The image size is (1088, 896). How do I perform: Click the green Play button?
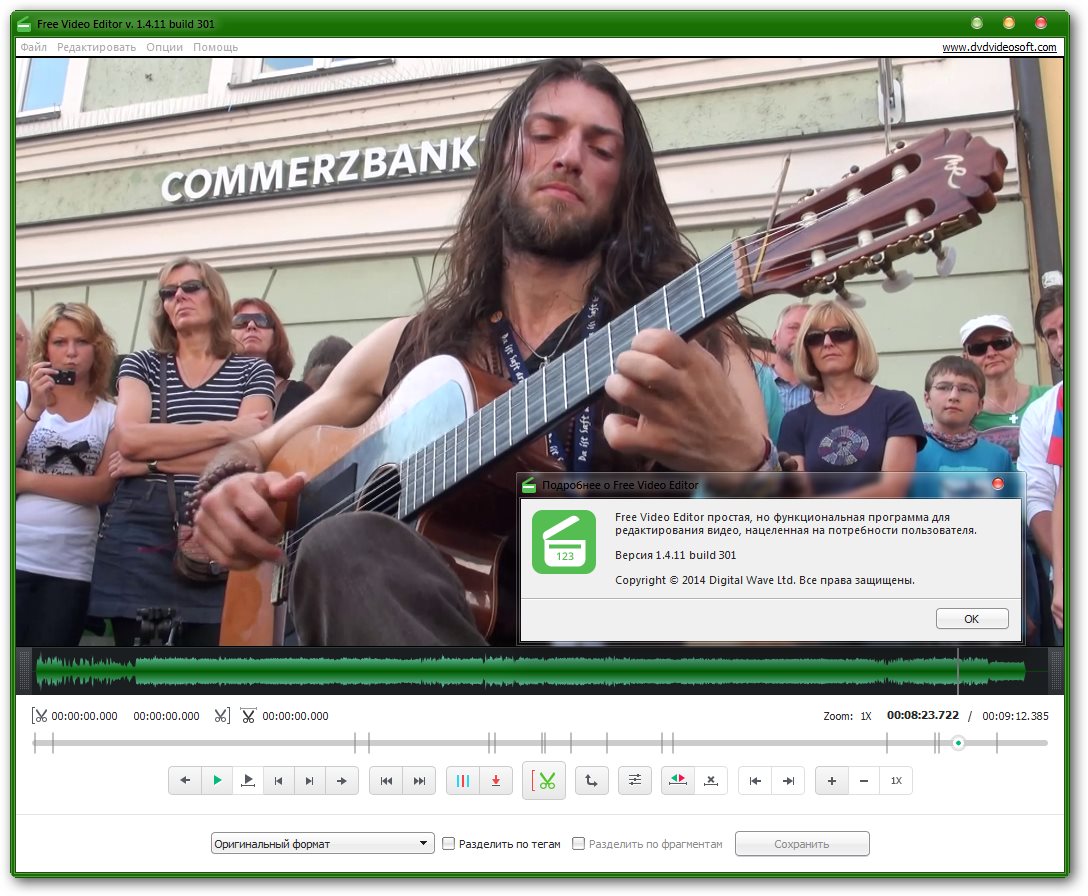coord(217,781)
